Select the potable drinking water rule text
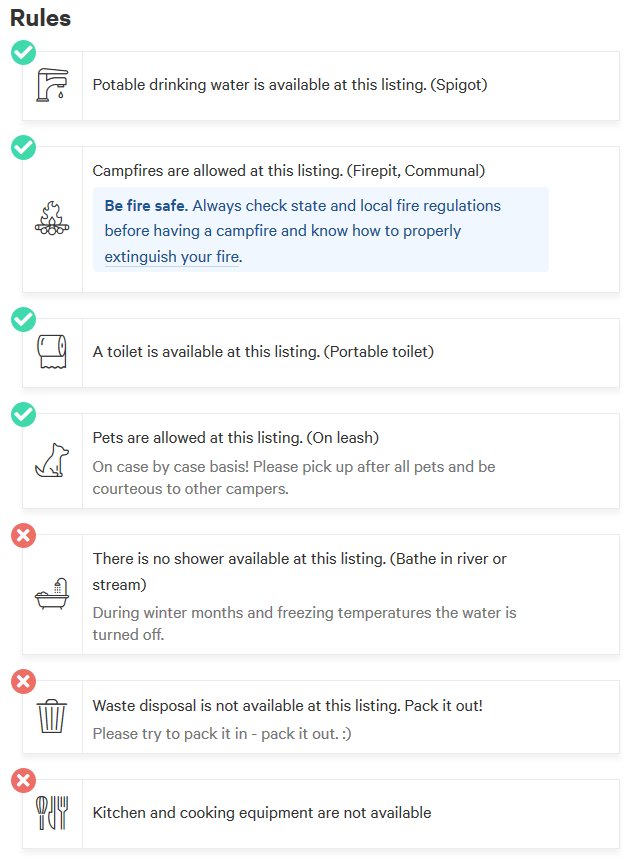 coord(290,85)
